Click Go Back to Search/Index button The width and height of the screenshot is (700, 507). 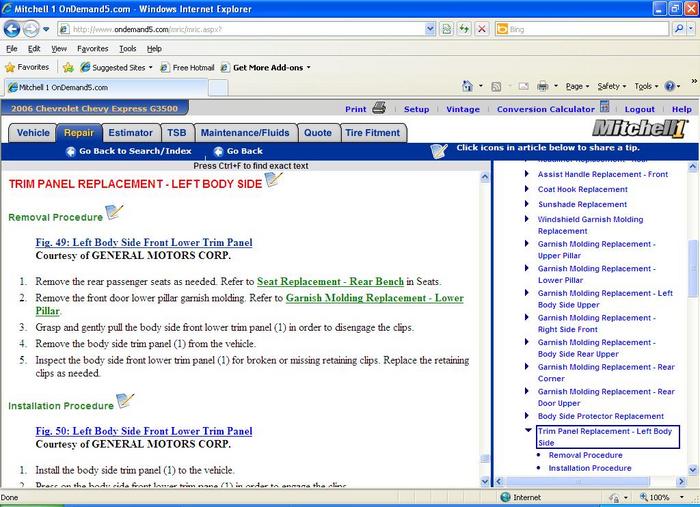129,151
